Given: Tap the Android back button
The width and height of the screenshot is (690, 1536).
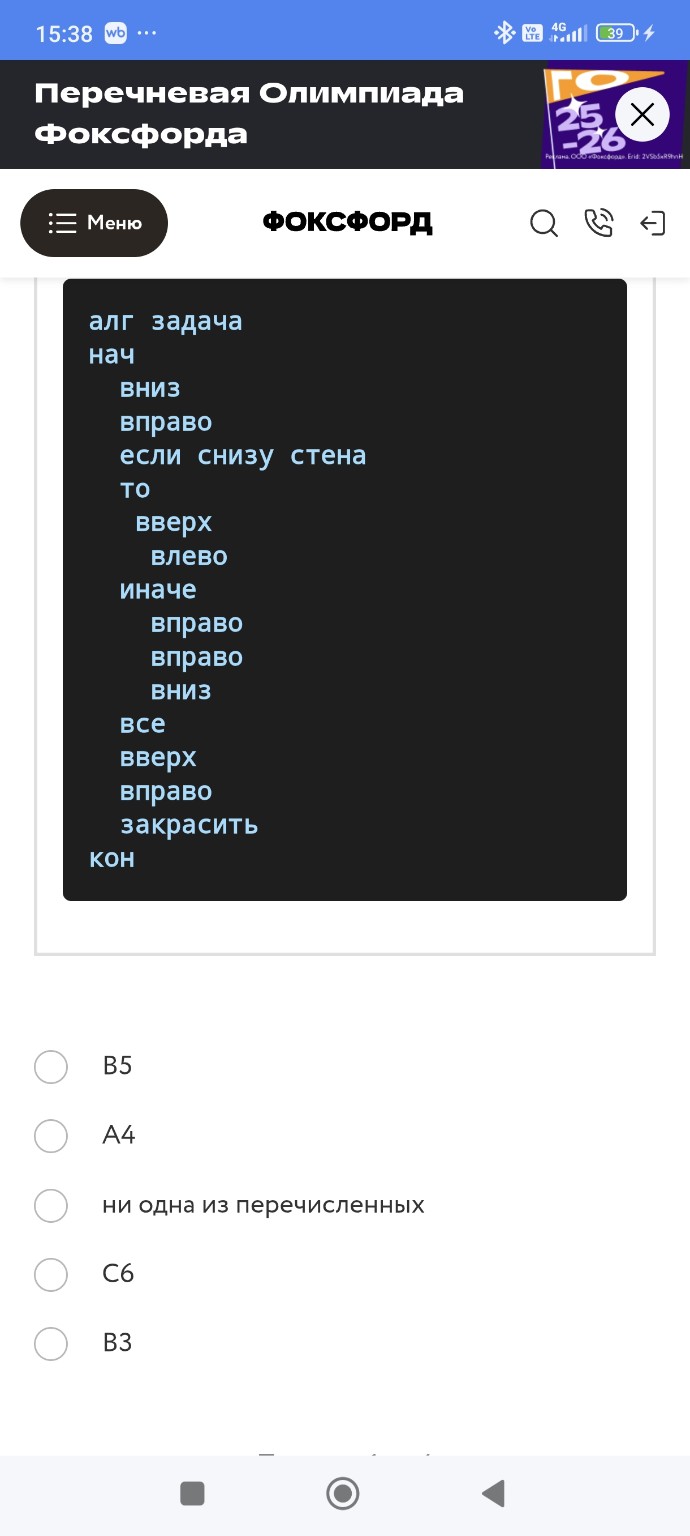Looking at the screenshot, I should [x=492, y=1494].
